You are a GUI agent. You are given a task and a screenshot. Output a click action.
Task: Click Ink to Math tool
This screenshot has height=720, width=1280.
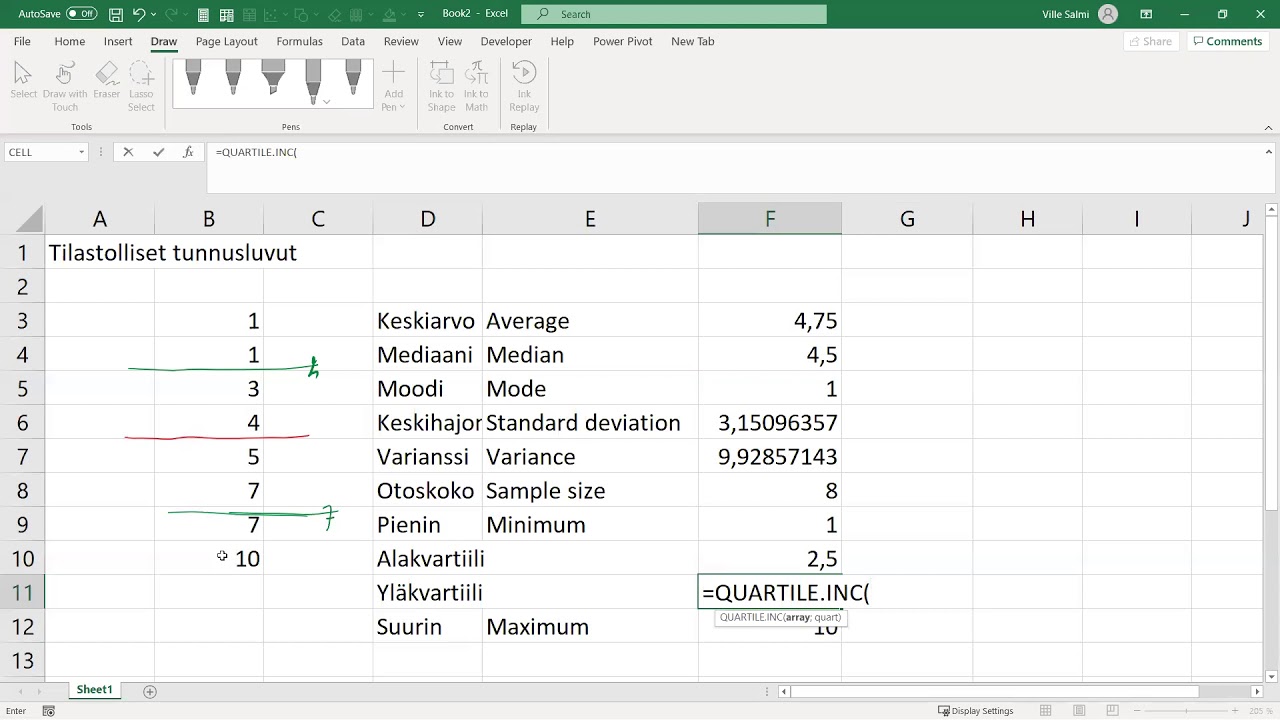[x=476, y=87]
